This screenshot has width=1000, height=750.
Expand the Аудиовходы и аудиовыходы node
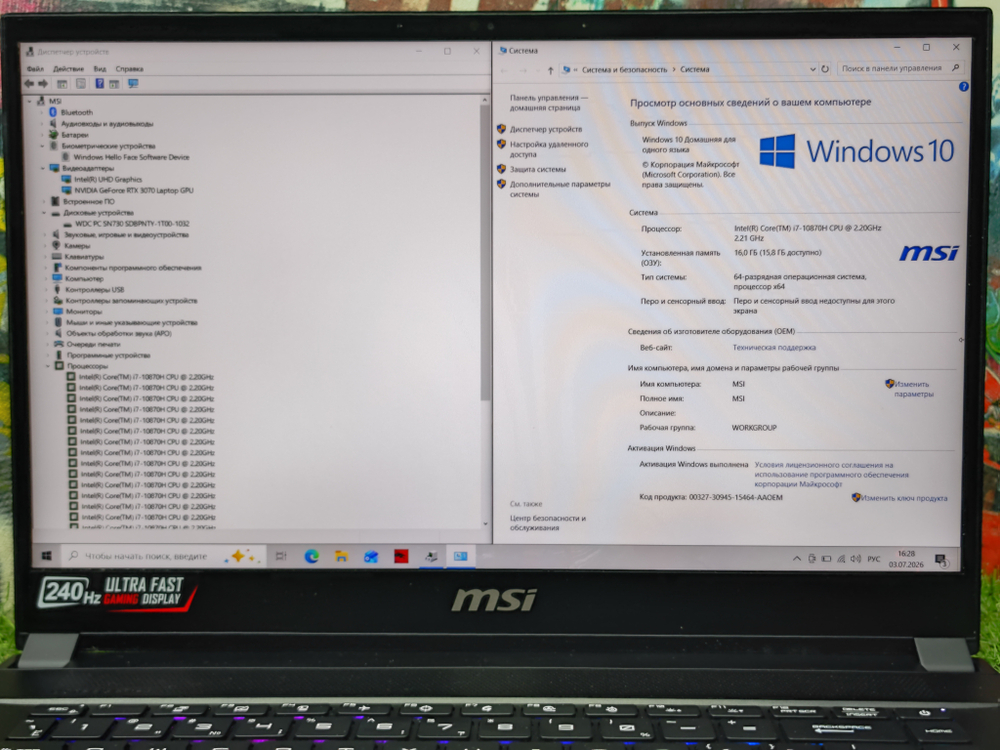[42, 124]
